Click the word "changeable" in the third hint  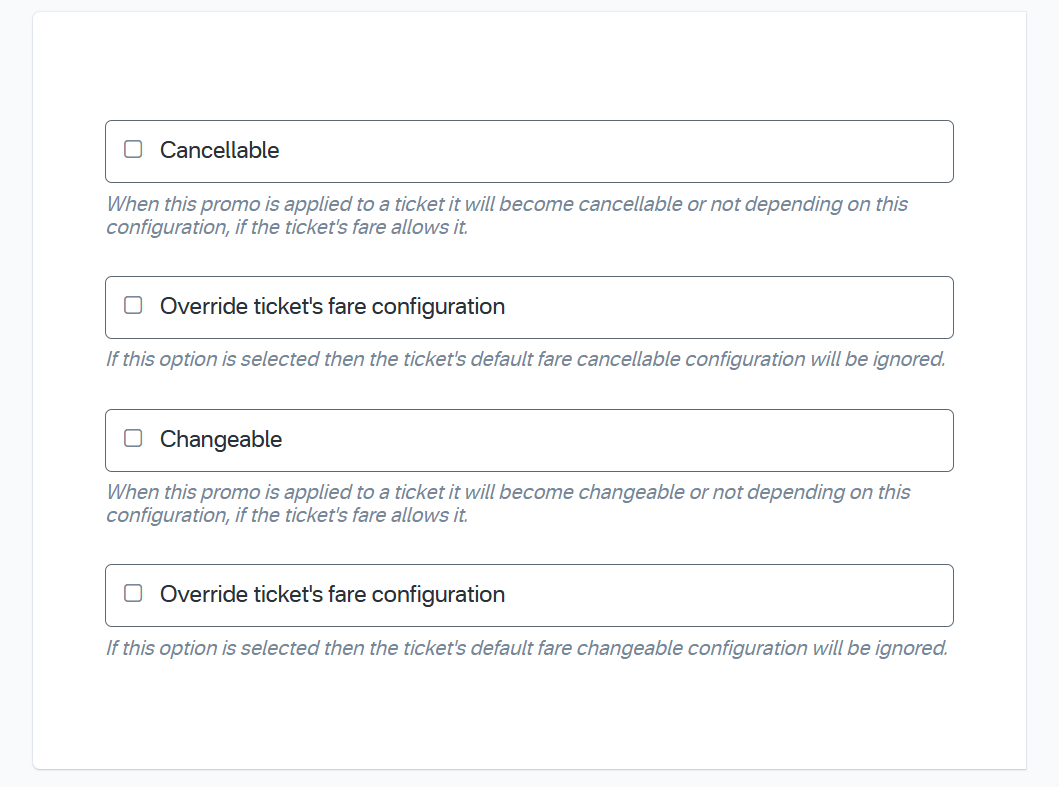tap(631, 492)
